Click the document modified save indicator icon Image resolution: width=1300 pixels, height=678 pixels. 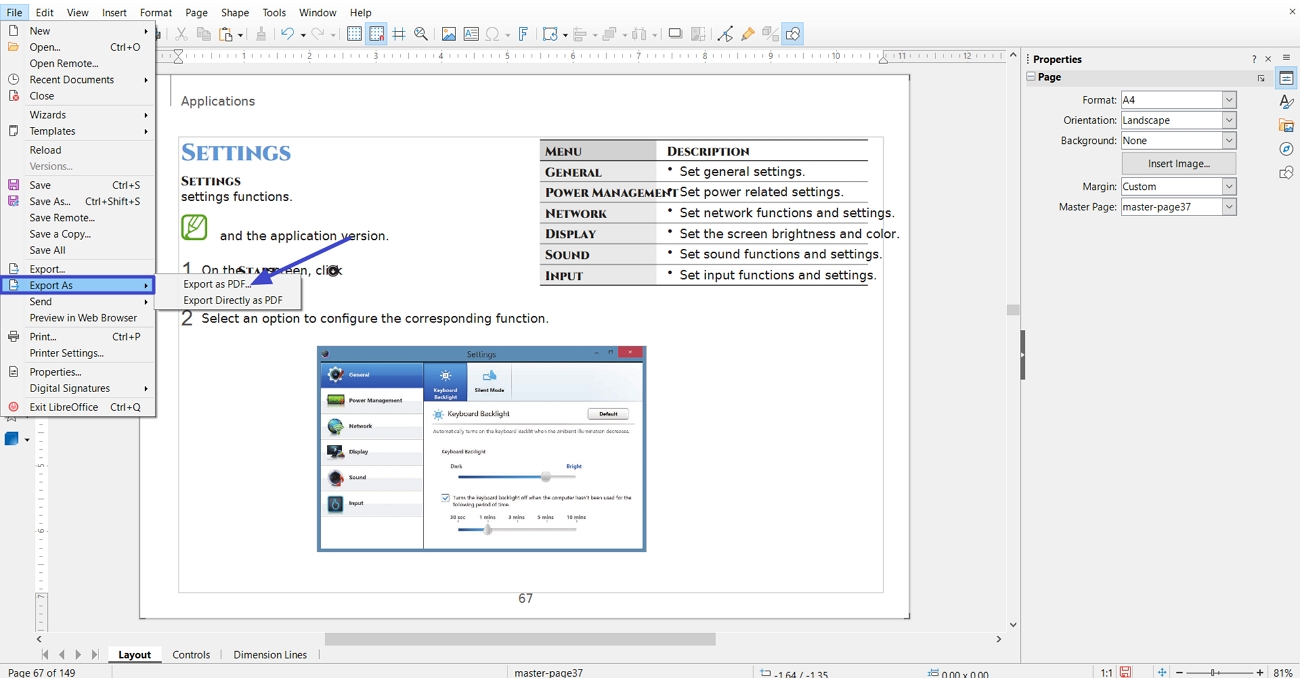coord(1126,672)
